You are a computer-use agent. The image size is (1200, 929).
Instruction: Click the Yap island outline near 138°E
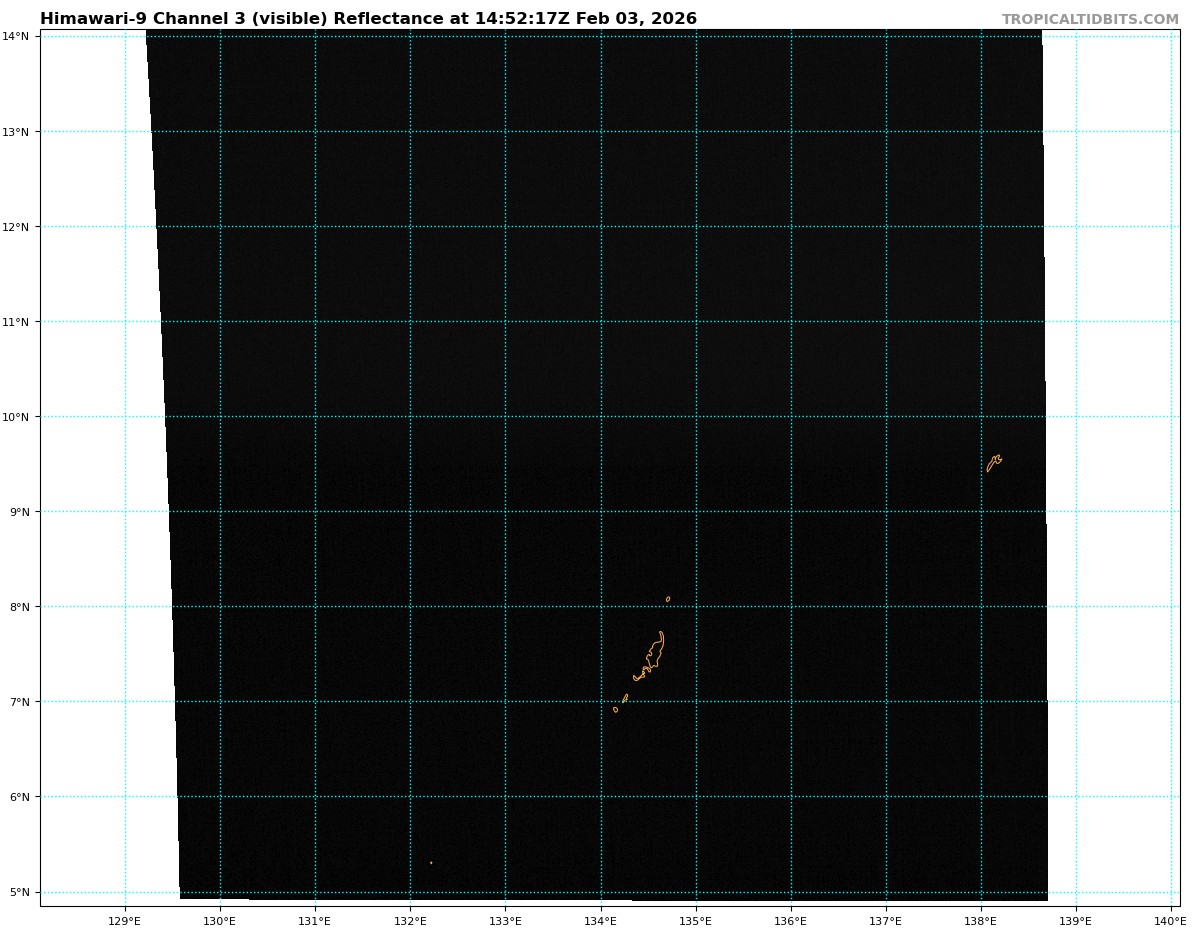point(993,462)
